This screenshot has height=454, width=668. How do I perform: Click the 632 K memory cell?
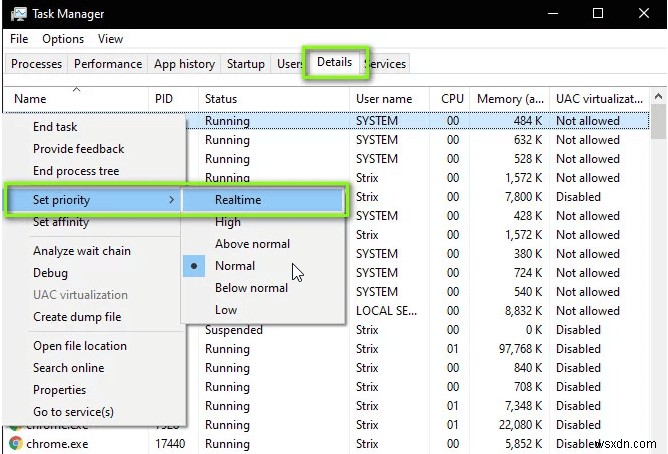point(510,140)
